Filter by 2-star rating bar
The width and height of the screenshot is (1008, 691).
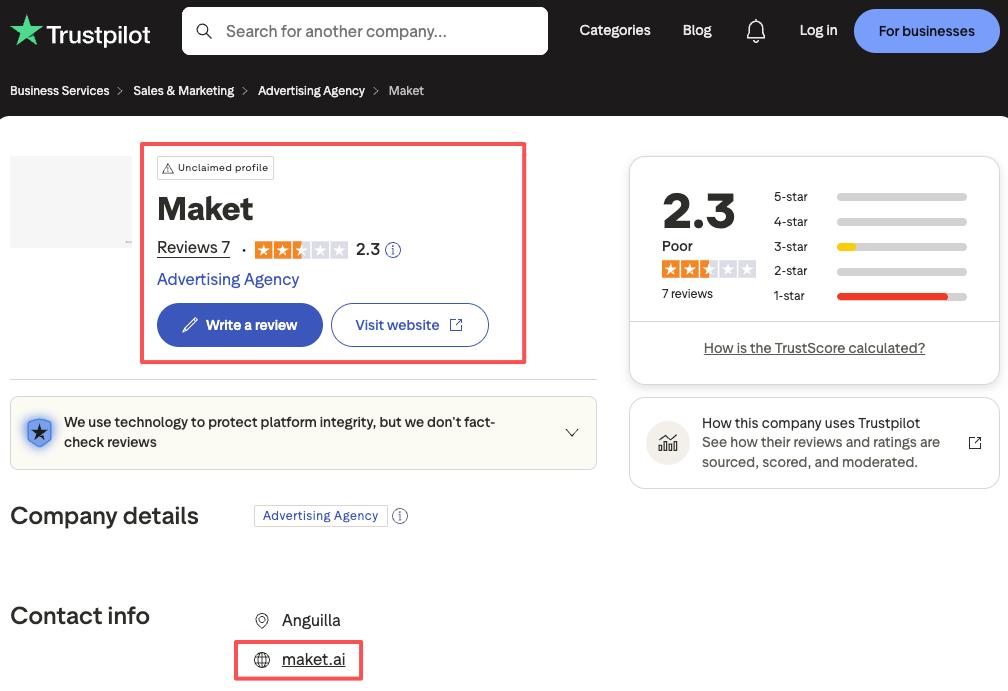tap(870, 271)
